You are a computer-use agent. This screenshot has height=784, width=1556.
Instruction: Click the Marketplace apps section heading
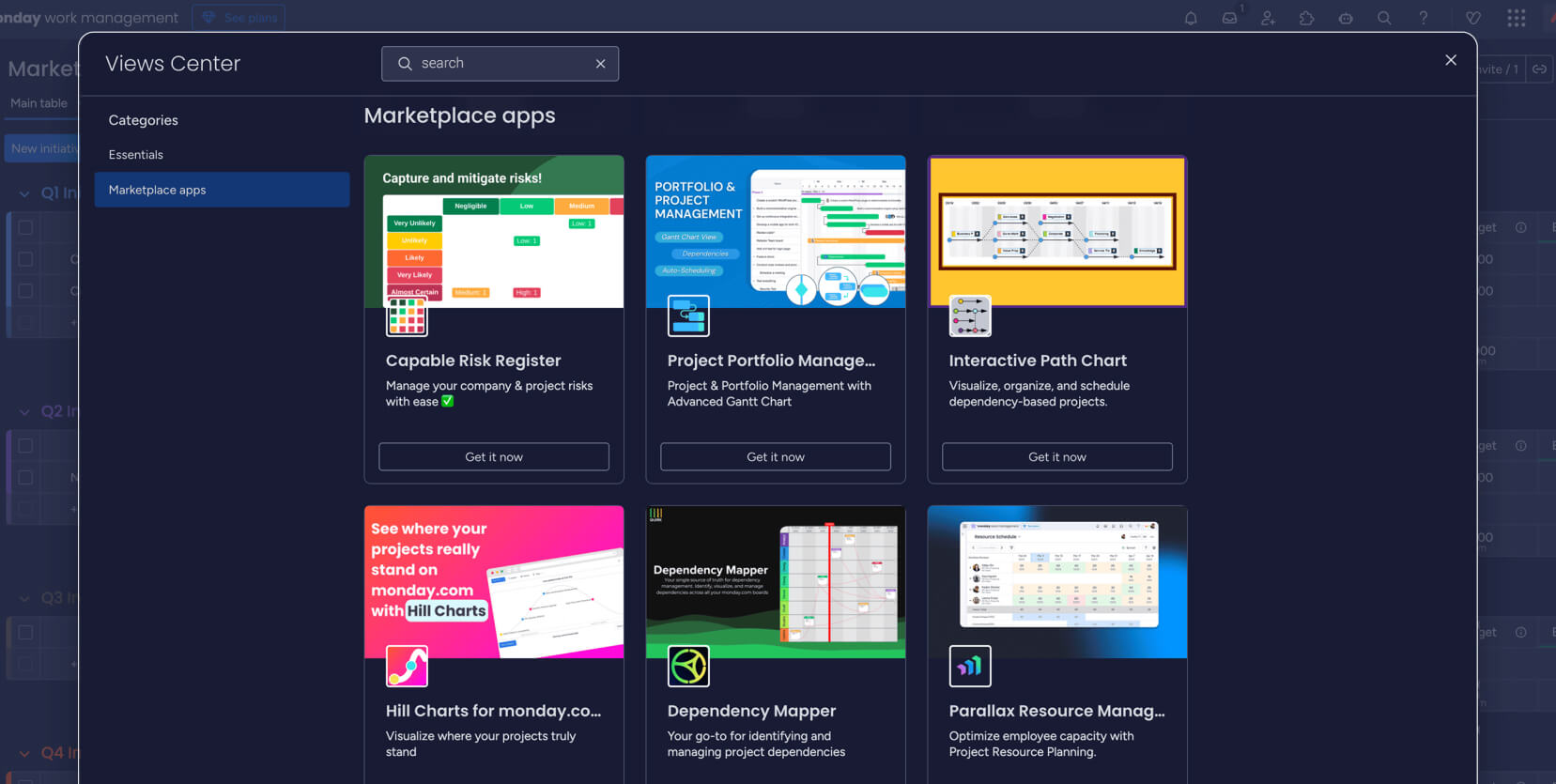pos(459,115)
